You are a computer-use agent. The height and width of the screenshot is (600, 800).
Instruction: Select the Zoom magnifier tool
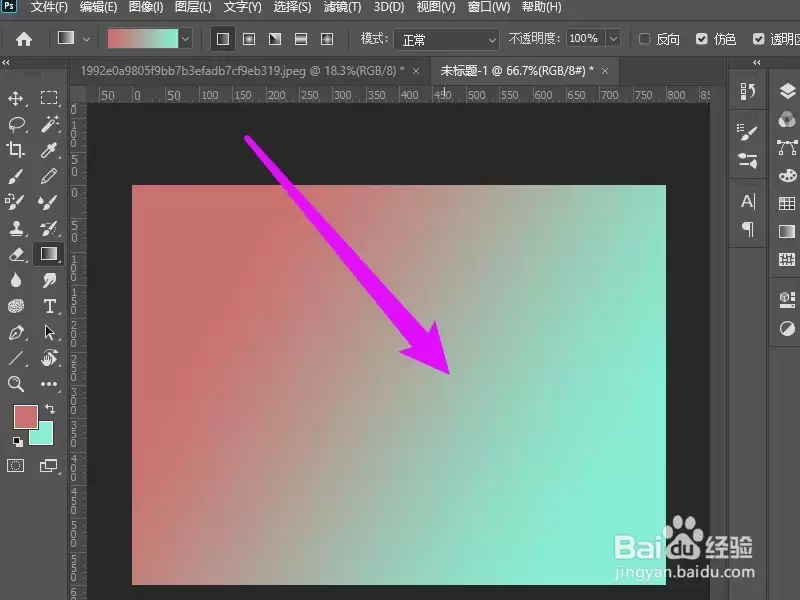[x=16, y=384]
